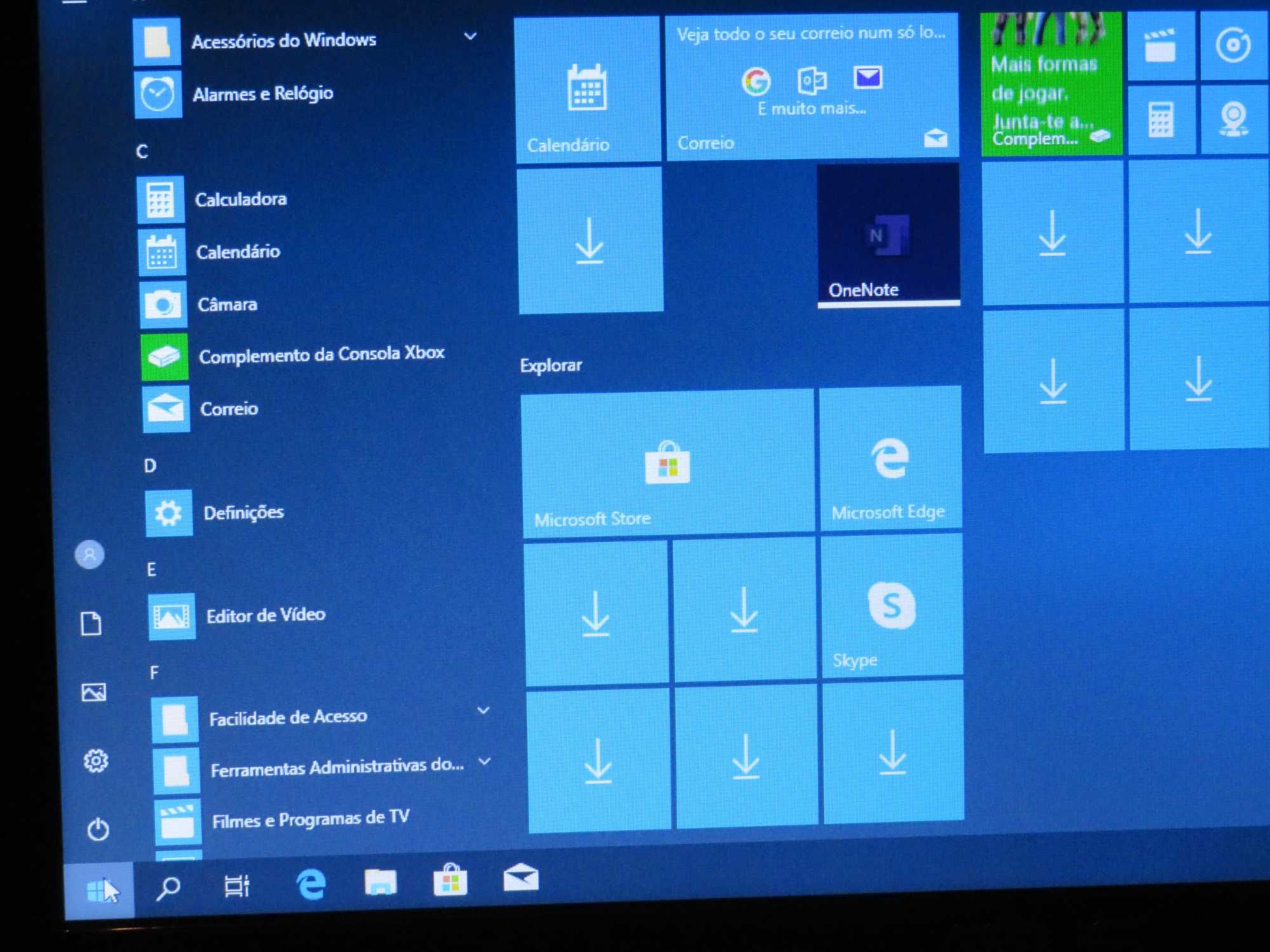Open Mail from the taskbar
This screenshot has width=1270, height=952.
click(x=521, y=878)
